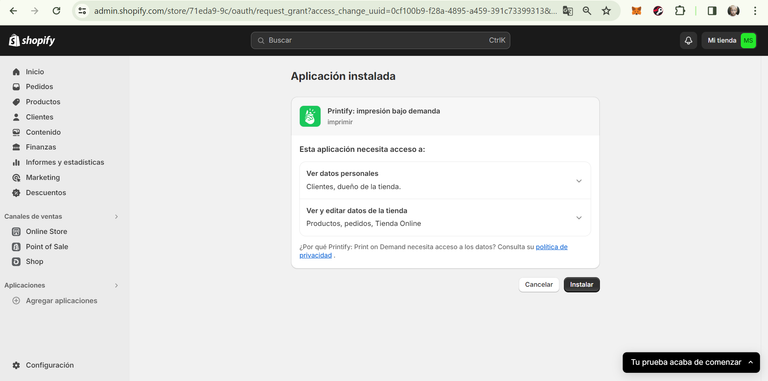Click the Finanzas bank icon

16,147
